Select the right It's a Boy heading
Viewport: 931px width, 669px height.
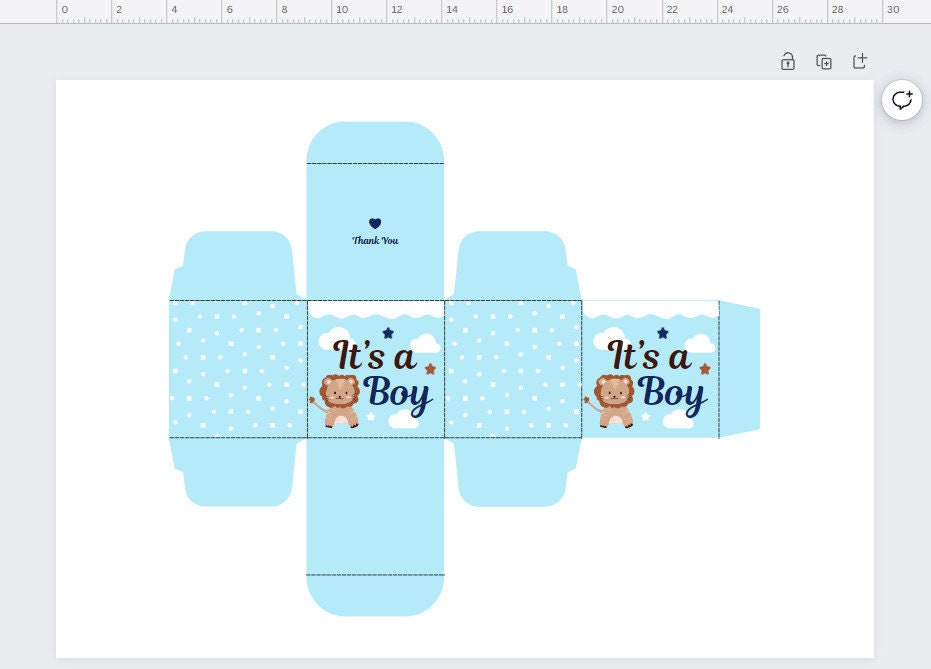click(655, 370)
